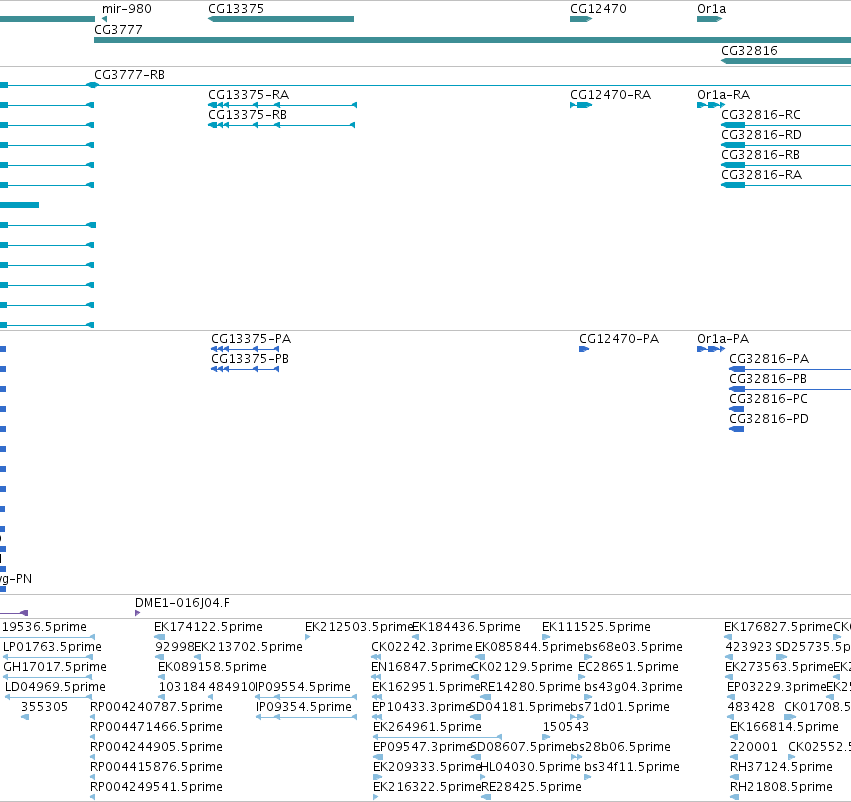Select the CG32816-PA protein label

point(769,359)
